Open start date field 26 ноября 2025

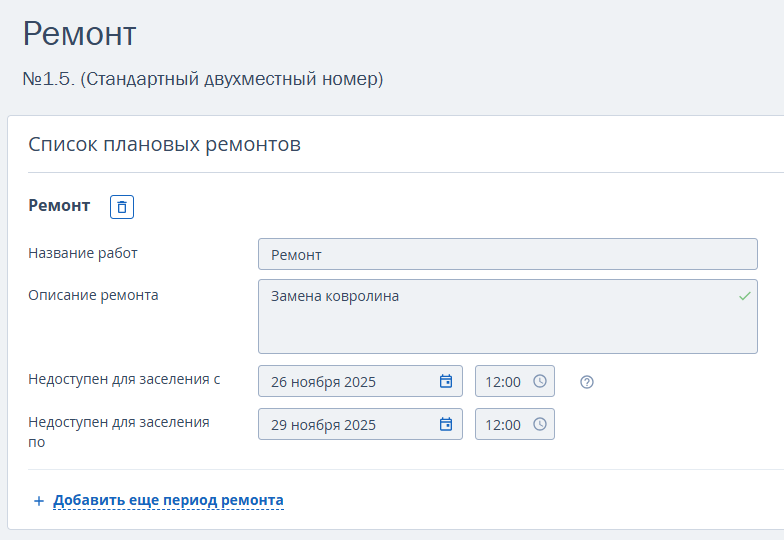click(x=345, y=381)
